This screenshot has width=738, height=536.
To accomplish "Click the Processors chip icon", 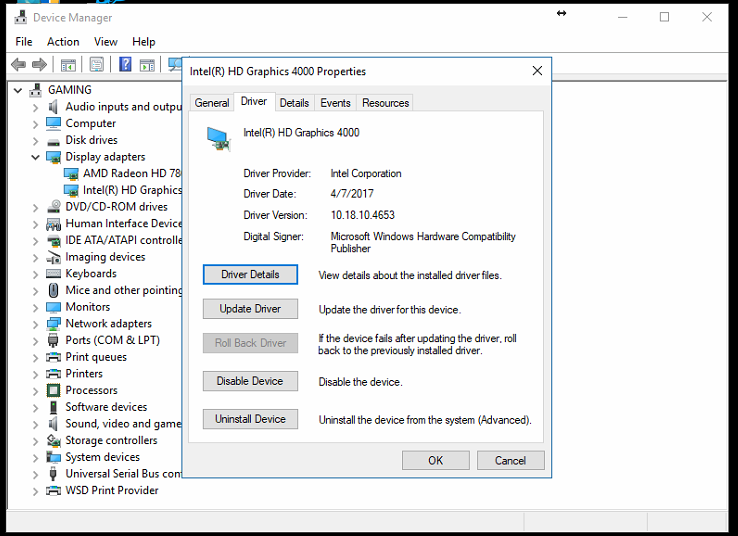I will pos(53,391).
